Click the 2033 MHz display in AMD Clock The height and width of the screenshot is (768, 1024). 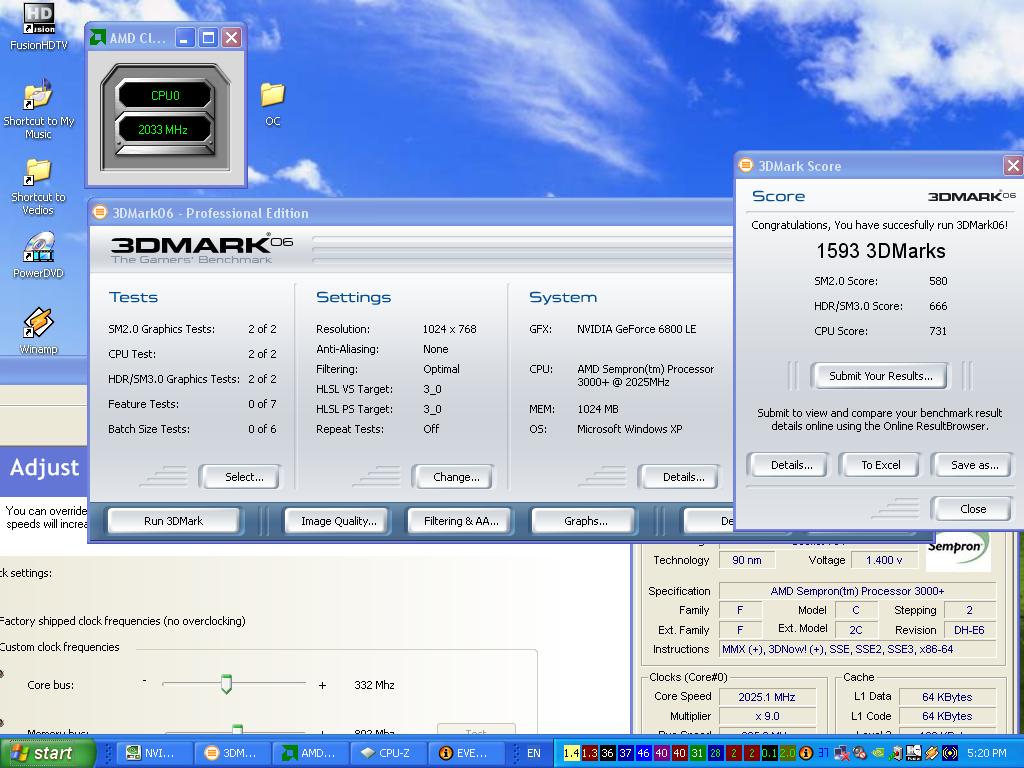point(163,129)
